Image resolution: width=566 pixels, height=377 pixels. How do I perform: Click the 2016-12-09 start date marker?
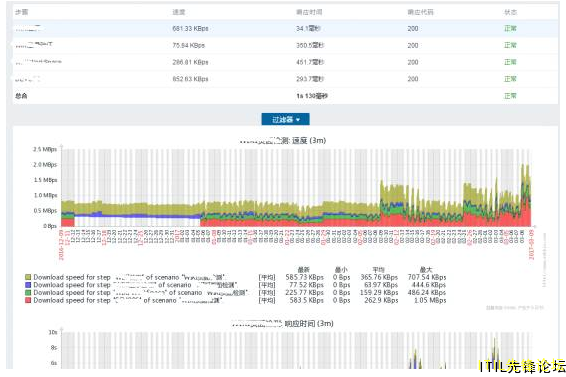point(61,244)
